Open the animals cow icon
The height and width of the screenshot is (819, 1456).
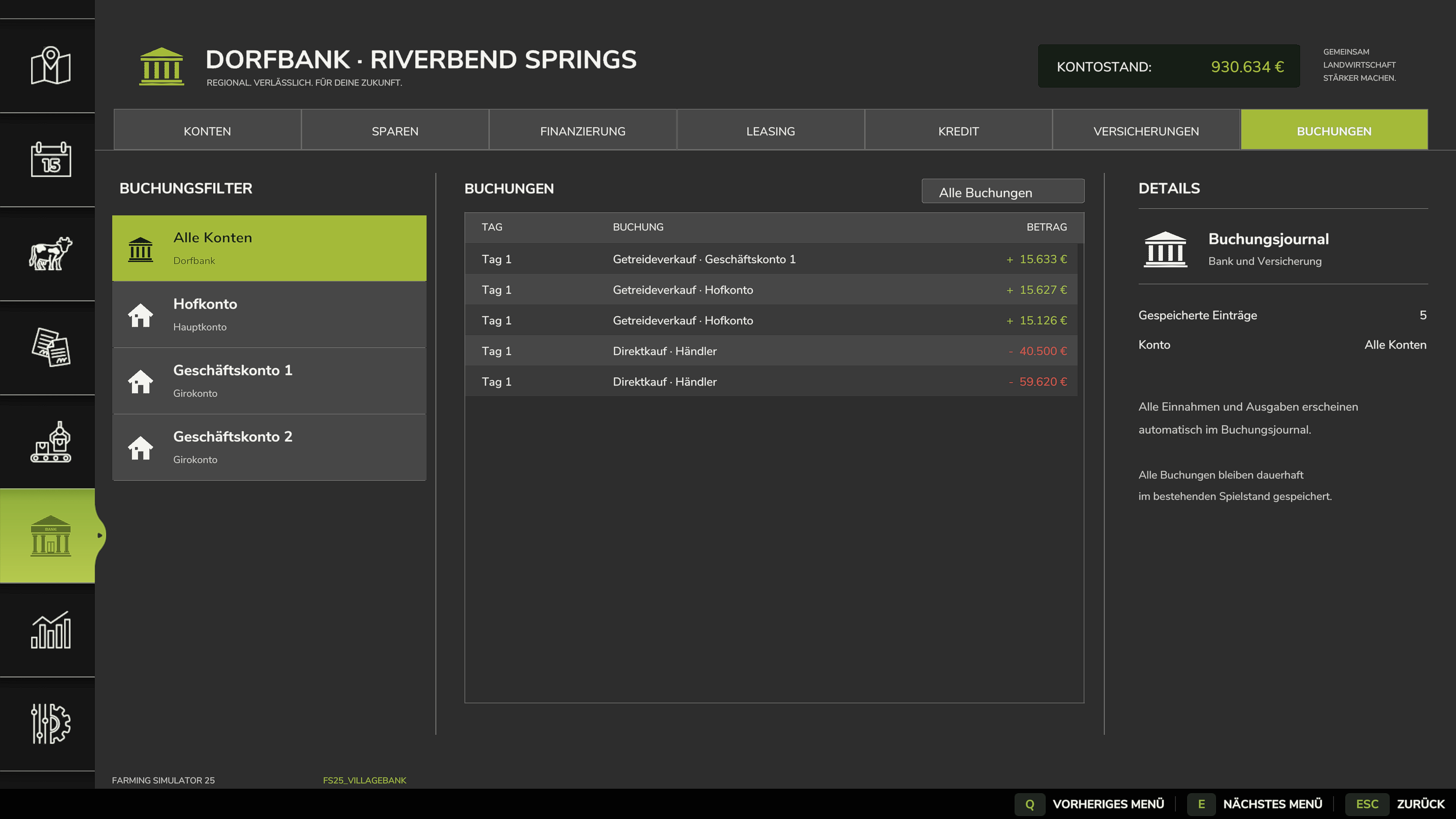50,253
